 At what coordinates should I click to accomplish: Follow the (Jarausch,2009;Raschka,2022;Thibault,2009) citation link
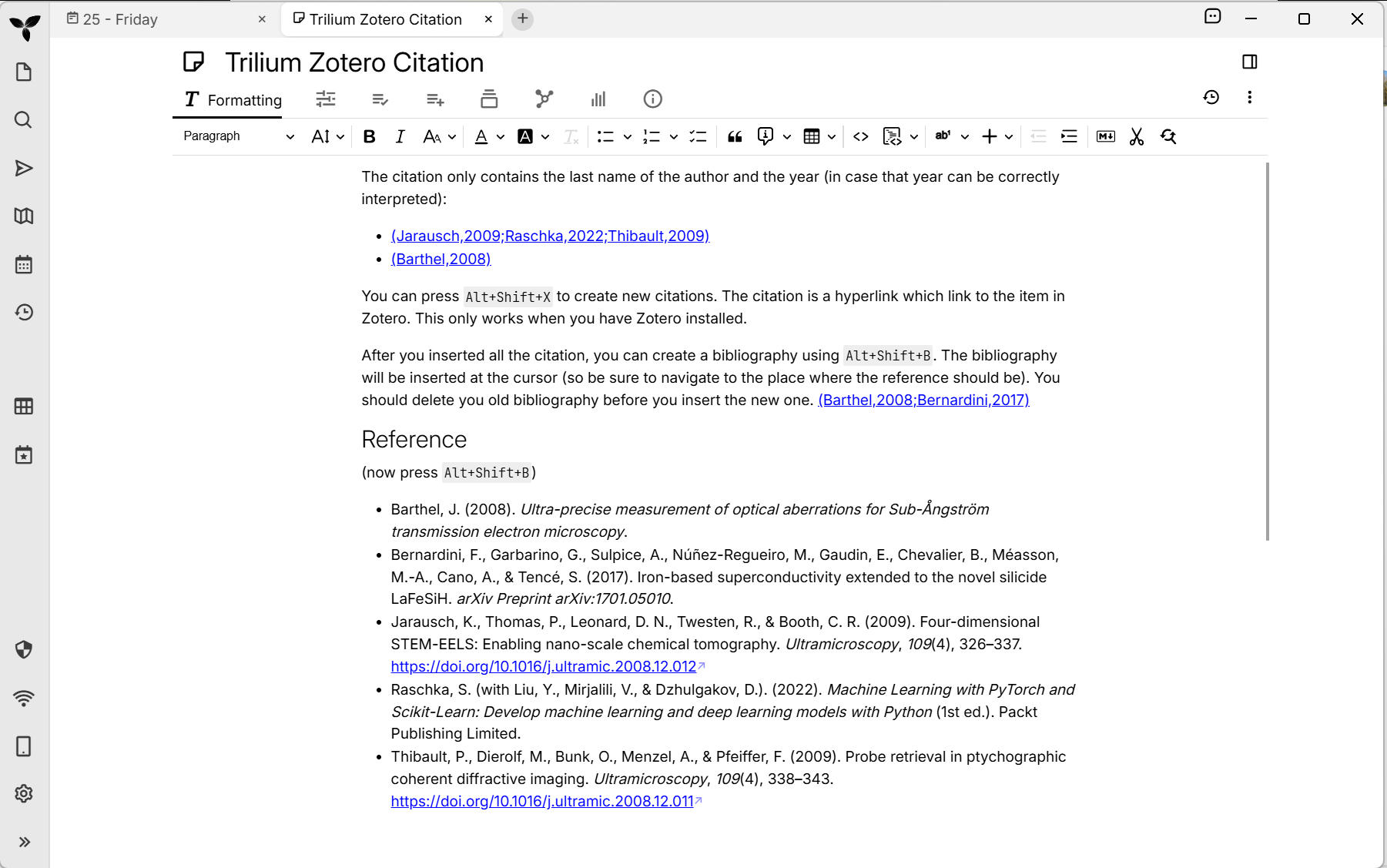(550, 236)
